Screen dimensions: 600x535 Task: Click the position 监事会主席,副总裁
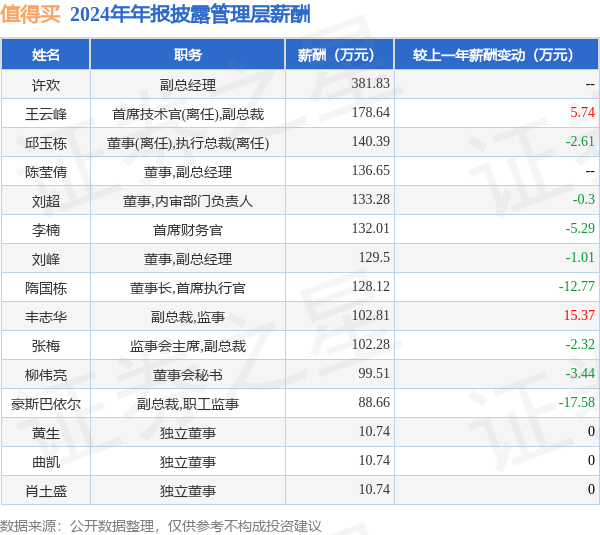(x=188, y=346)
